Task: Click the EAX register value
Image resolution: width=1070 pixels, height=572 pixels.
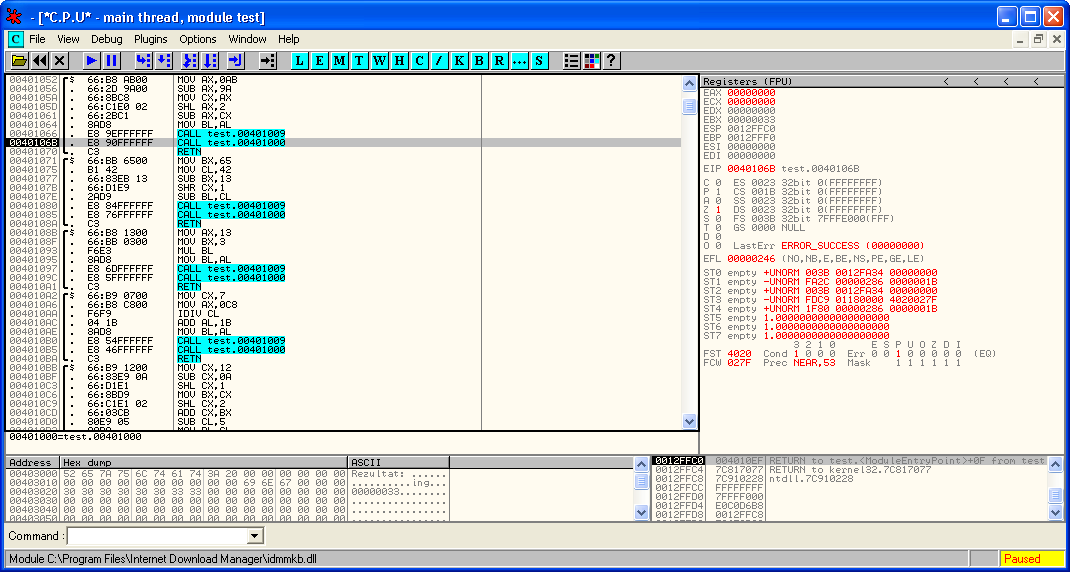Action: [x=751, y=93]
